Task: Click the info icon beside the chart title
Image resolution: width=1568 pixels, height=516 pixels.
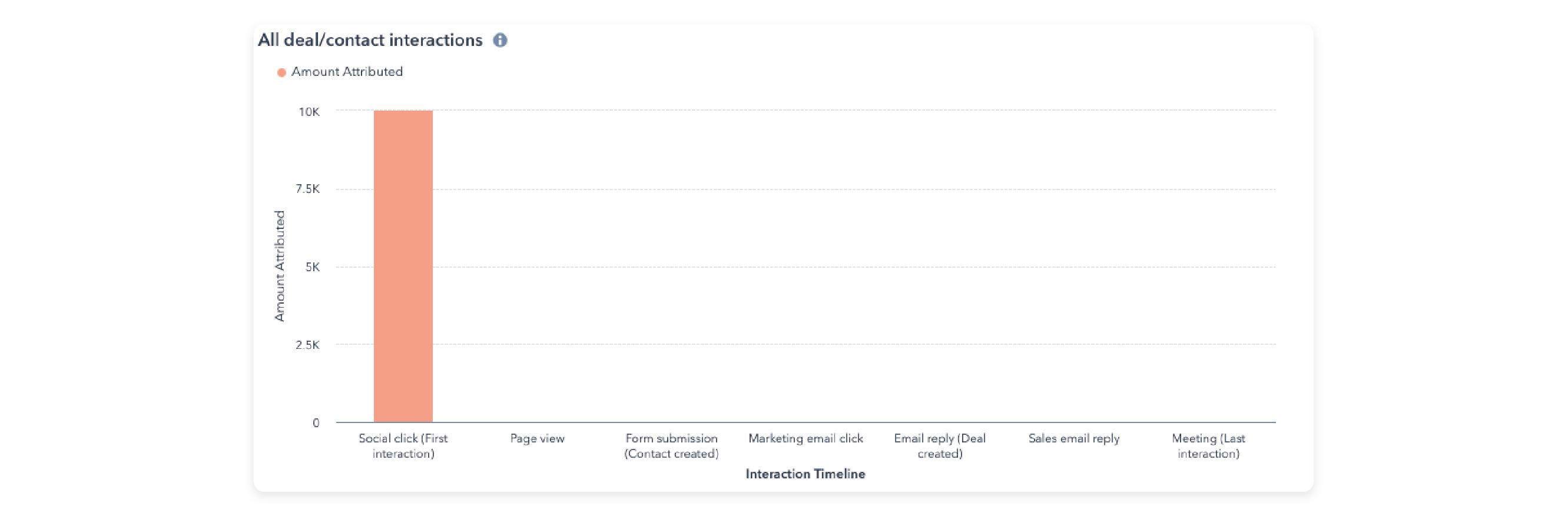Action: tap(500, 40)
